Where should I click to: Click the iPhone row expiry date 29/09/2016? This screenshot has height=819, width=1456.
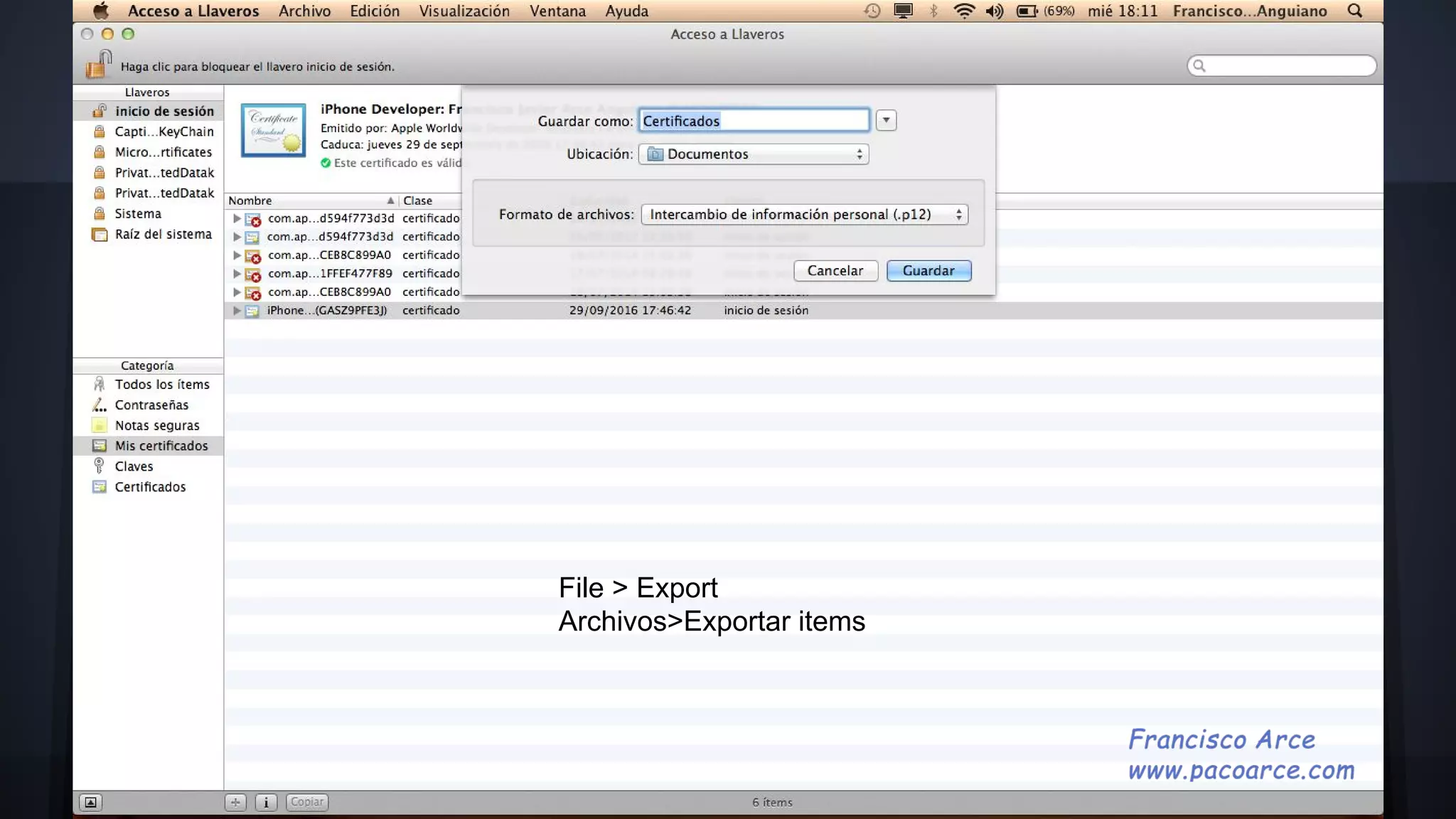[x=630, y=310]
